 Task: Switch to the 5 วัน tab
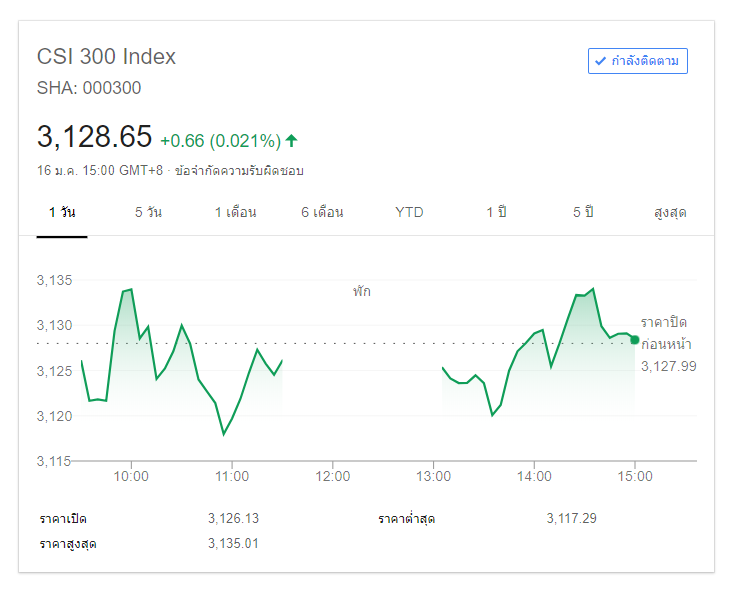148,212
